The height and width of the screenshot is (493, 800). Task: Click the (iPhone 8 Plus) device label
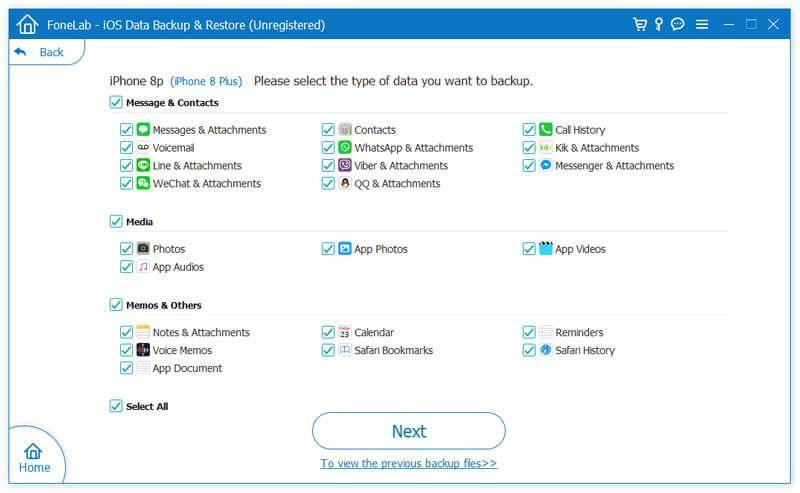point(206,81)
